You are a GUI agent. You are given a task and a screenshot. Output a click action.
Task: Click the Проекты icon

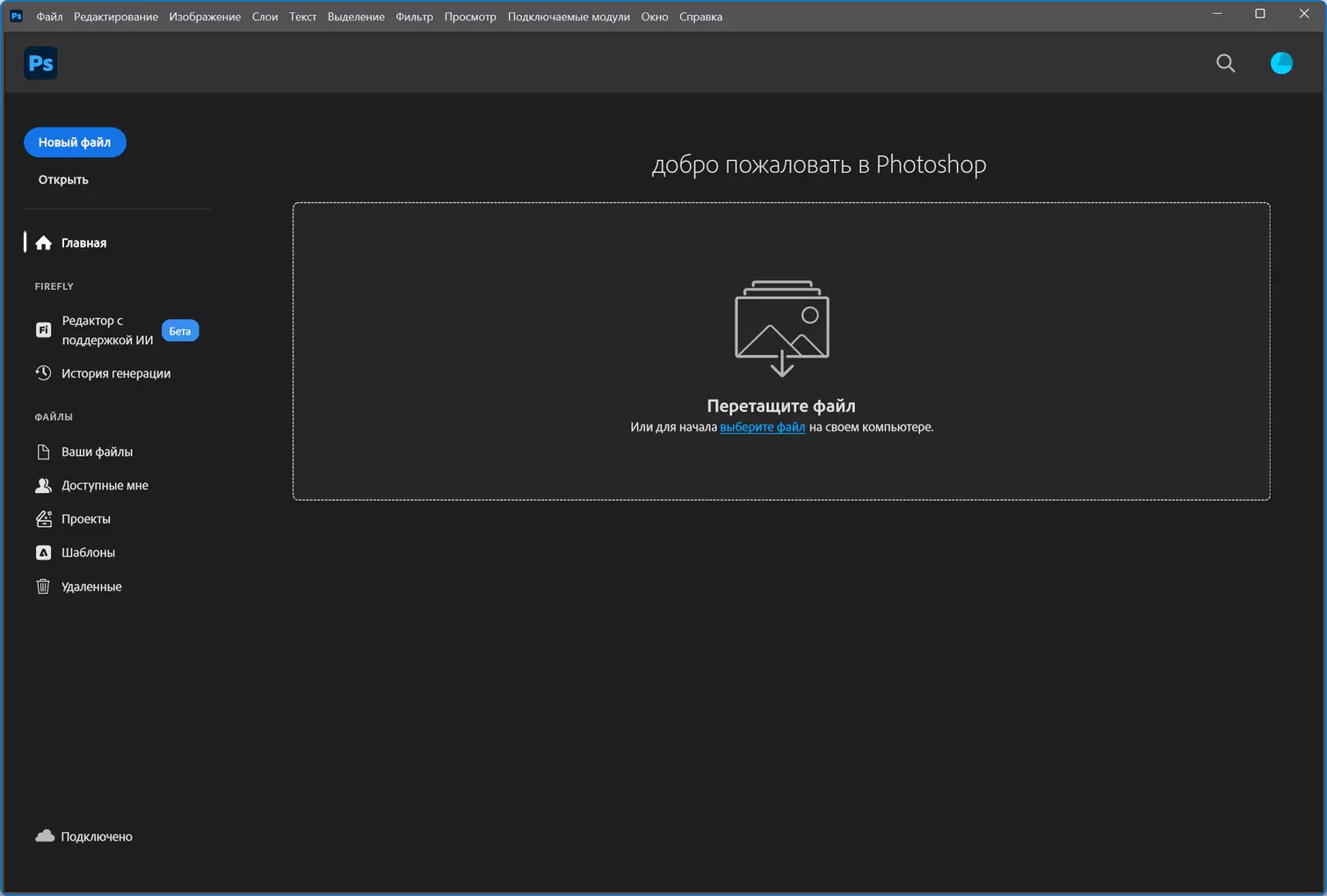pyautogui.click(x=43, y=519)
